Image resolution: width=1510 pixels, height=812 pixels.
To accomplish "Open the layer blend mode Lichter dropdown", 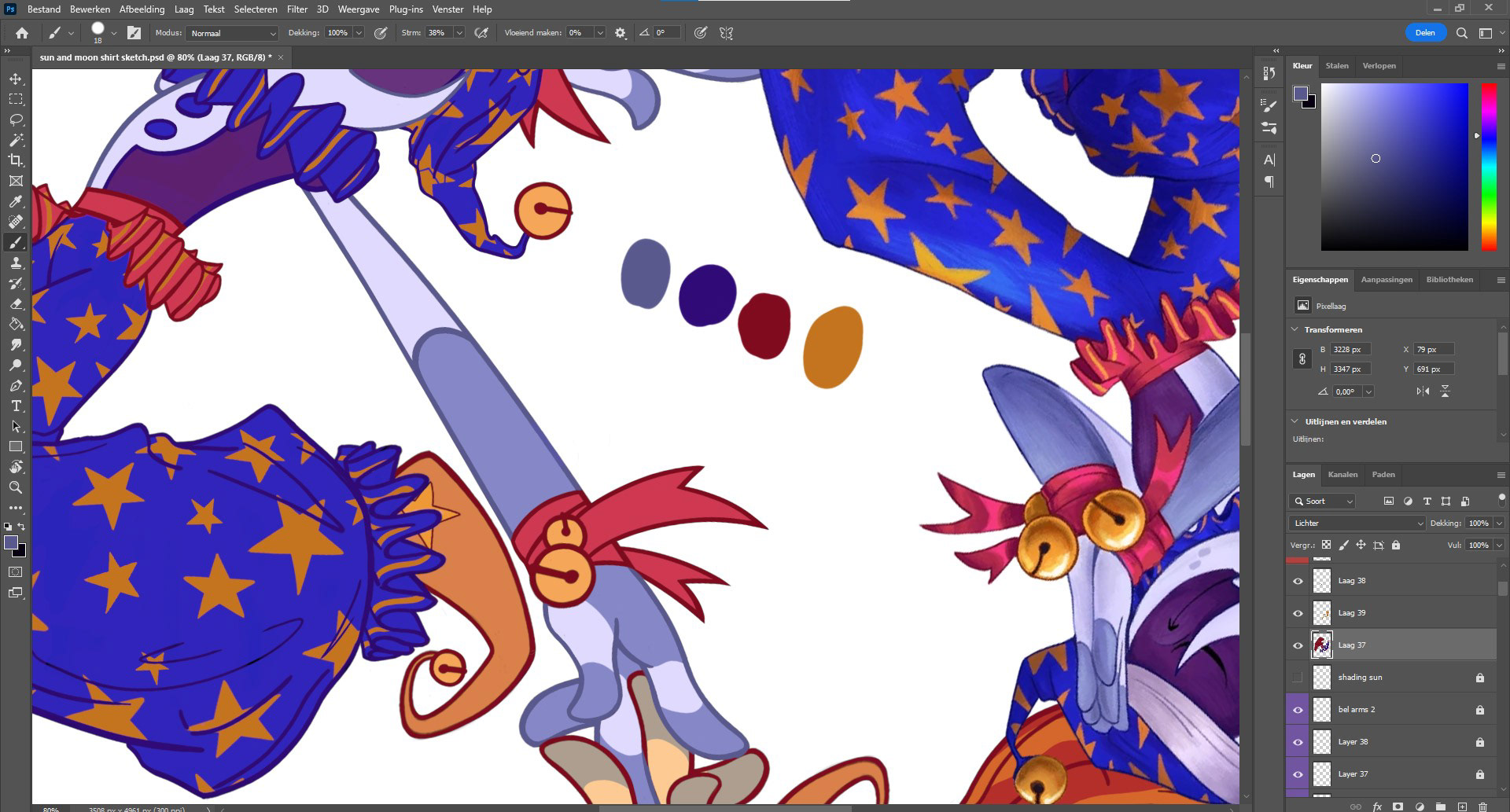I will [x=1357, y=524].
